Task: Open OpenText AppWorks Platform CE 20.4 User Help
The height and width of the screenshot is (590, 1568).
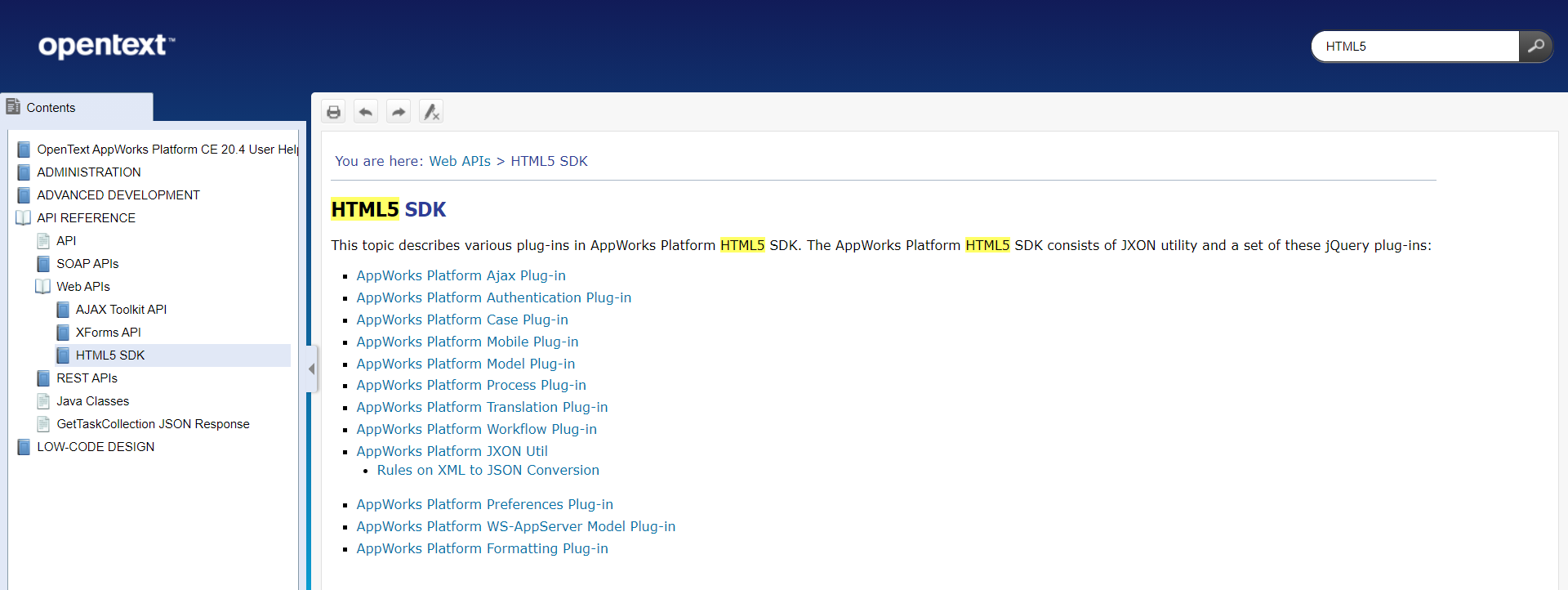Action: pyautogui.click(x=167, y=150)
